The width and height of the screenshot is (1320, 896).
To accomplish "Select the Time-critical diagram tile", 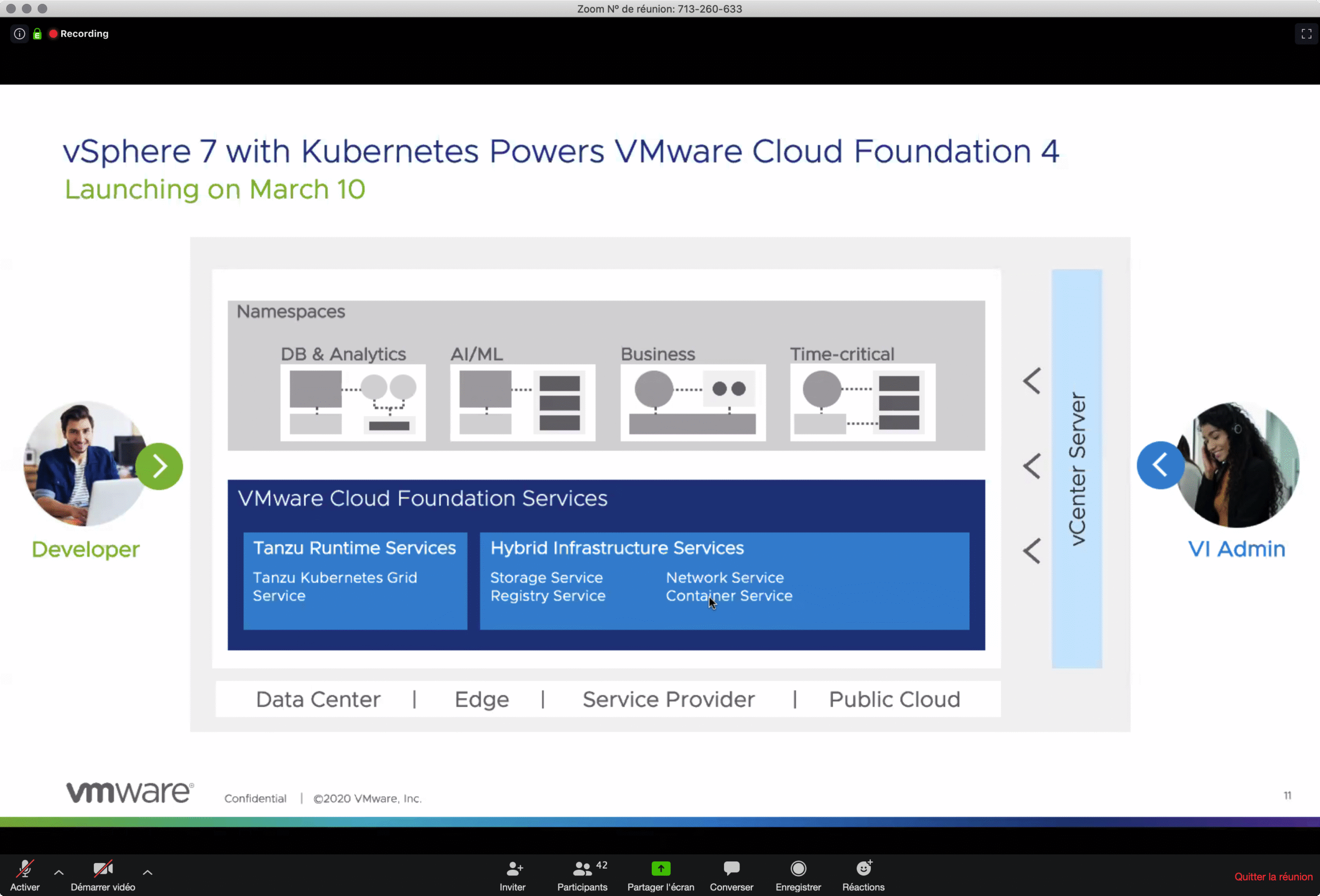I will [x=863, y=403].
